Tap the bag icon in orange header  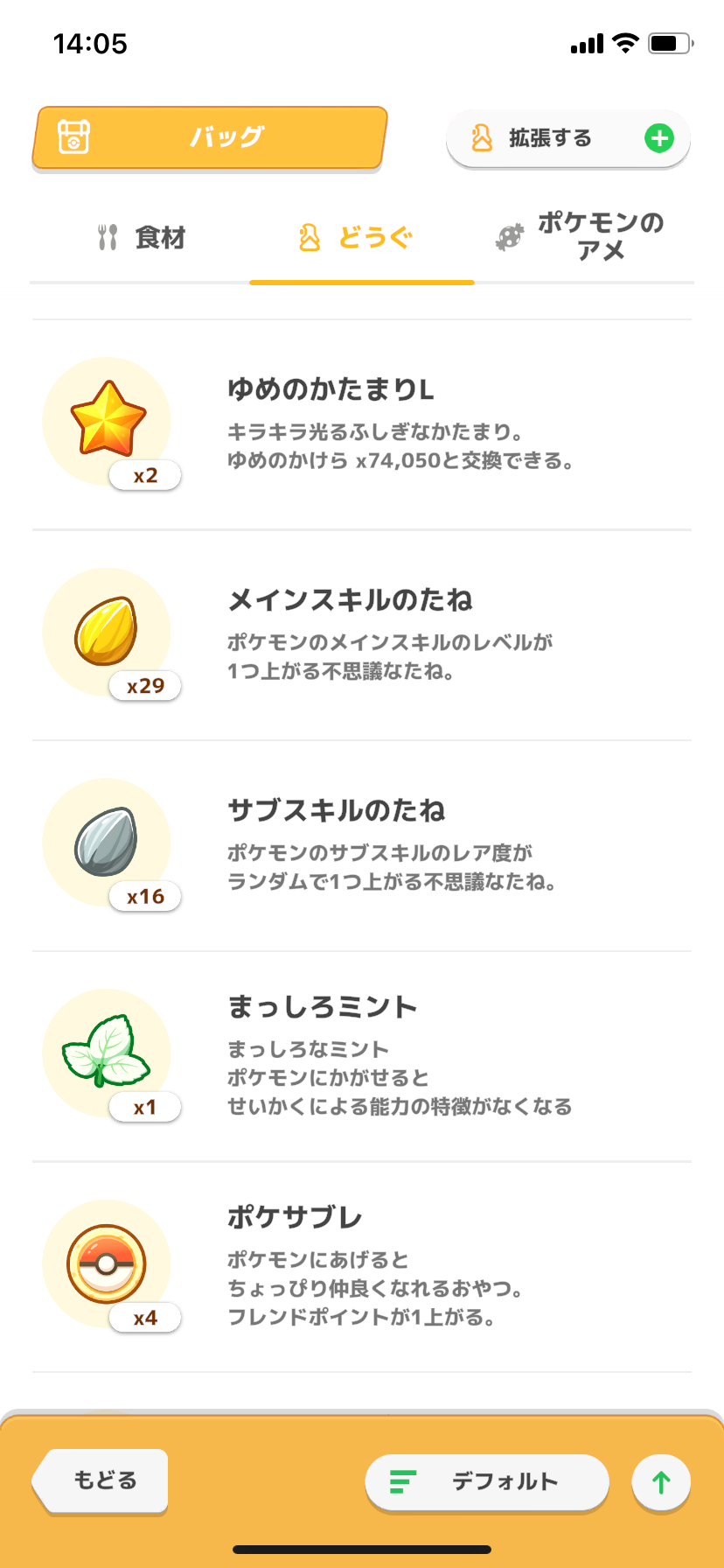(x=73, y=136)
